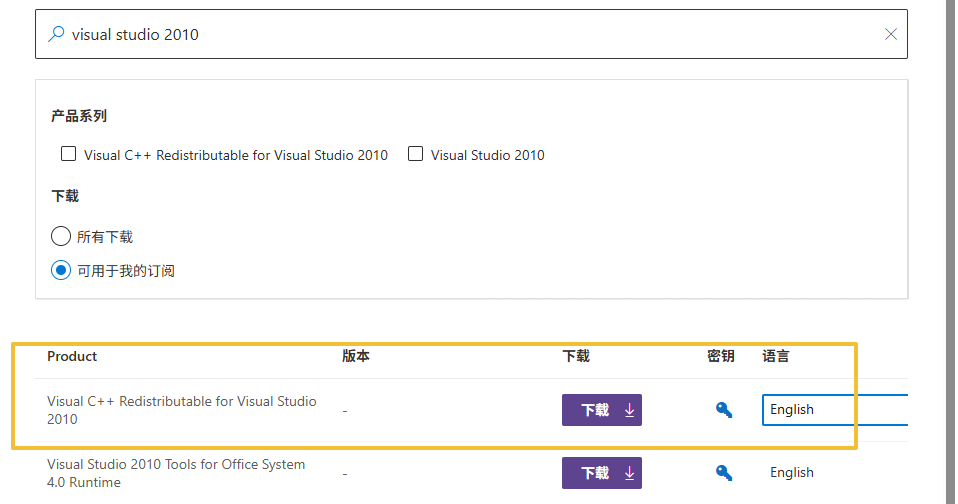
Task: Click the search magnifier icon
Action: (56, 34)
